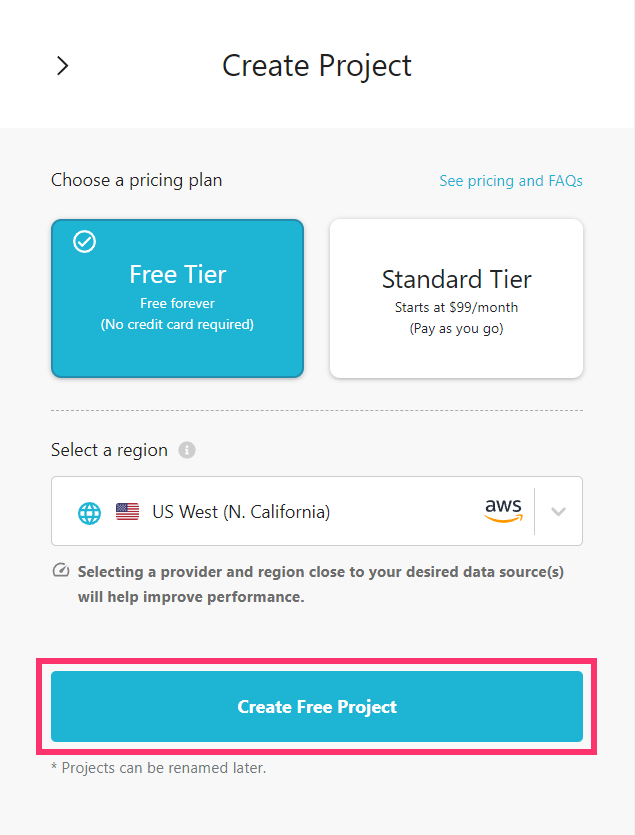Screen dimensions: 635x835
Task: Click the Choose a pricing plan label
Action: 137,181
